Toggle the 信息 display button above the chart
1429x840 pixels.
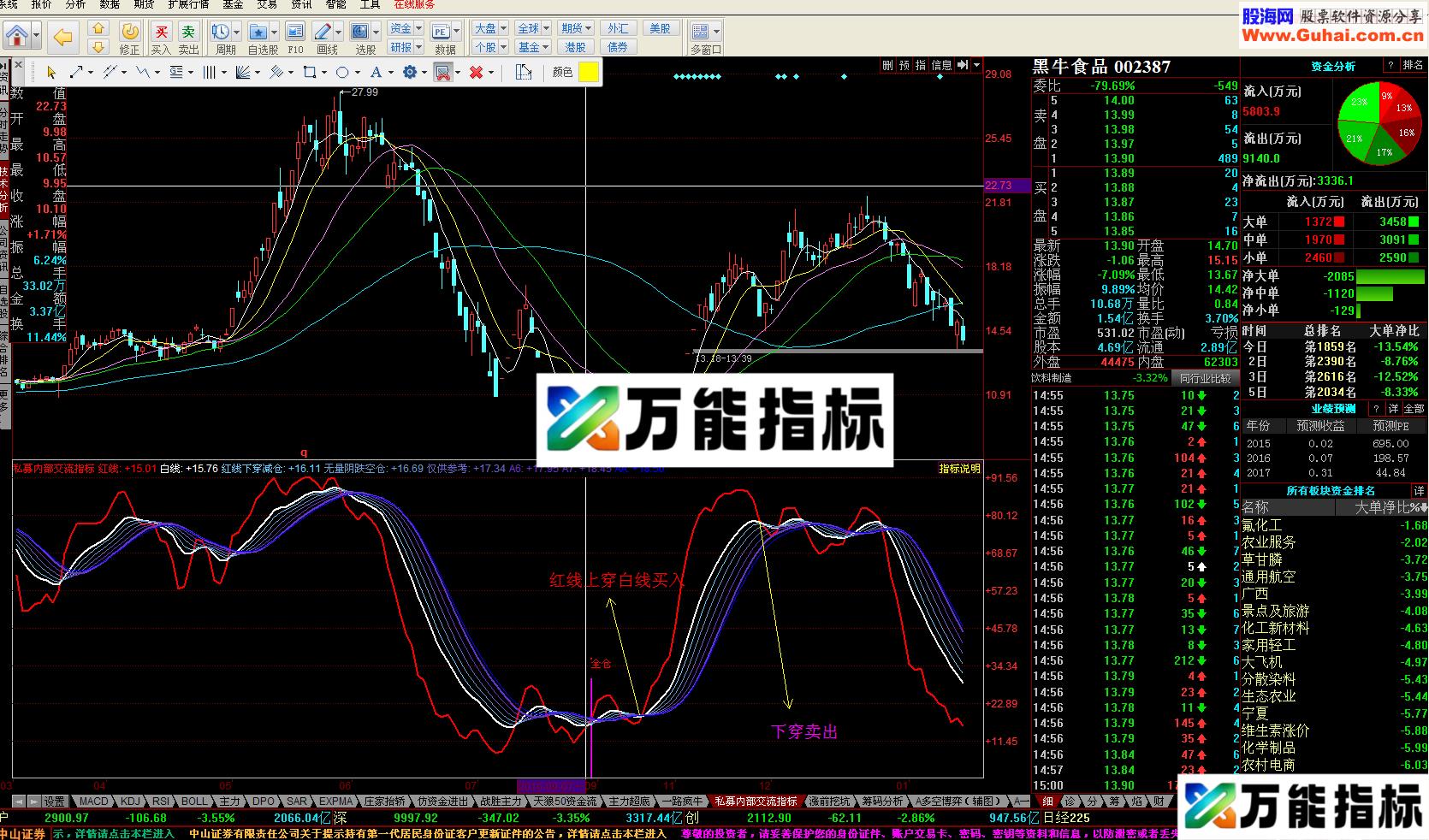point(941,64)
